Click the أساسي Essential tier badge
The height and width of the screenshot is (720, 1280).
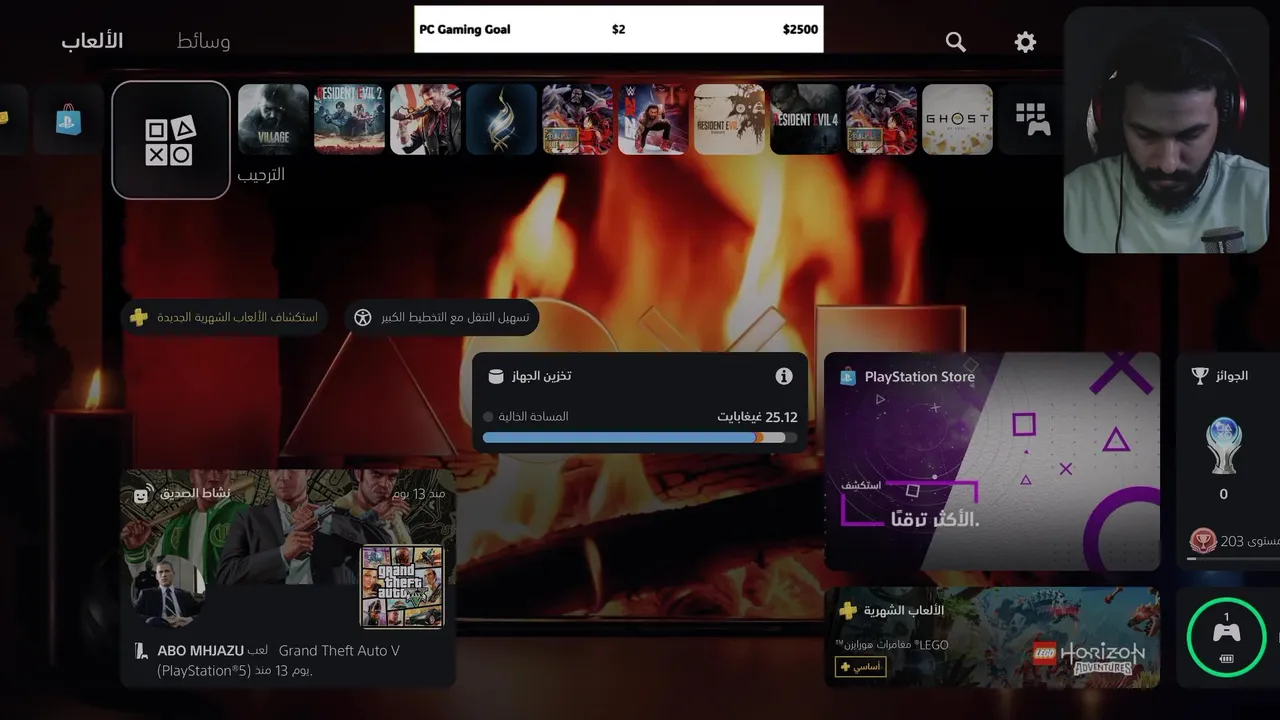pos(860,666)
